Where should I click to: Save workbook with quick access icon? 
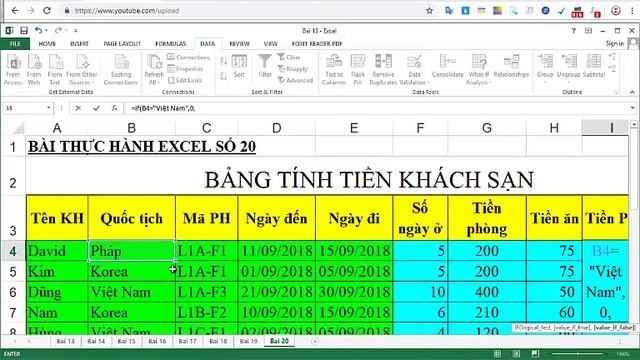pyautogui.click(x=24, y=31)
